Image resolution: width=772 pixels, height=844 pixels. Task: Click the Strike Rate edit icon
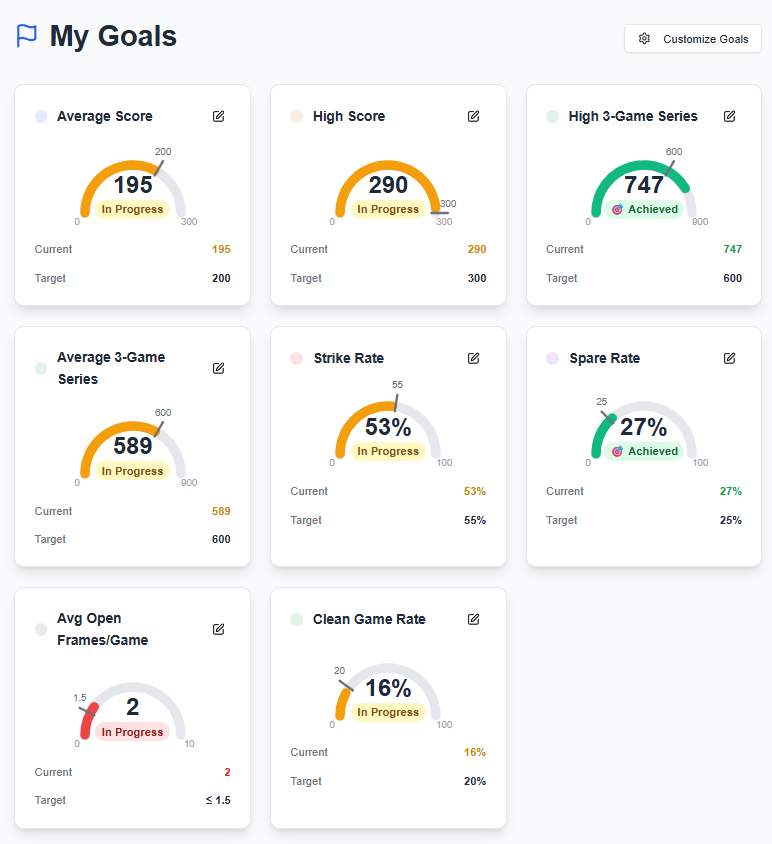tap(474, 358)
